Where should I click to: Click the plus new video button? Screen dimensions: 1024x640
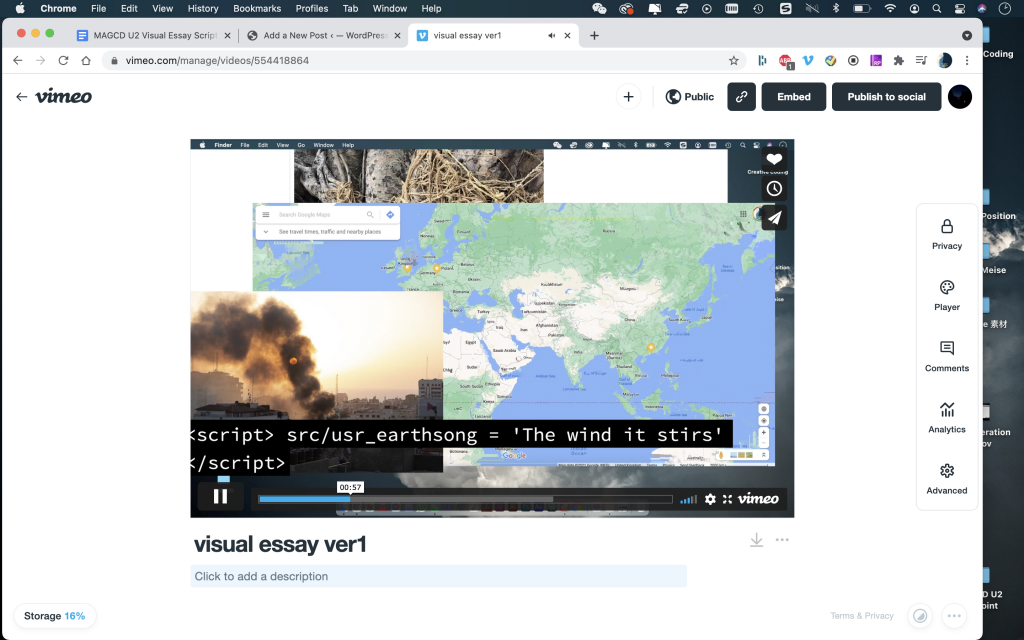pyautogui.click(x=628, y=97)
